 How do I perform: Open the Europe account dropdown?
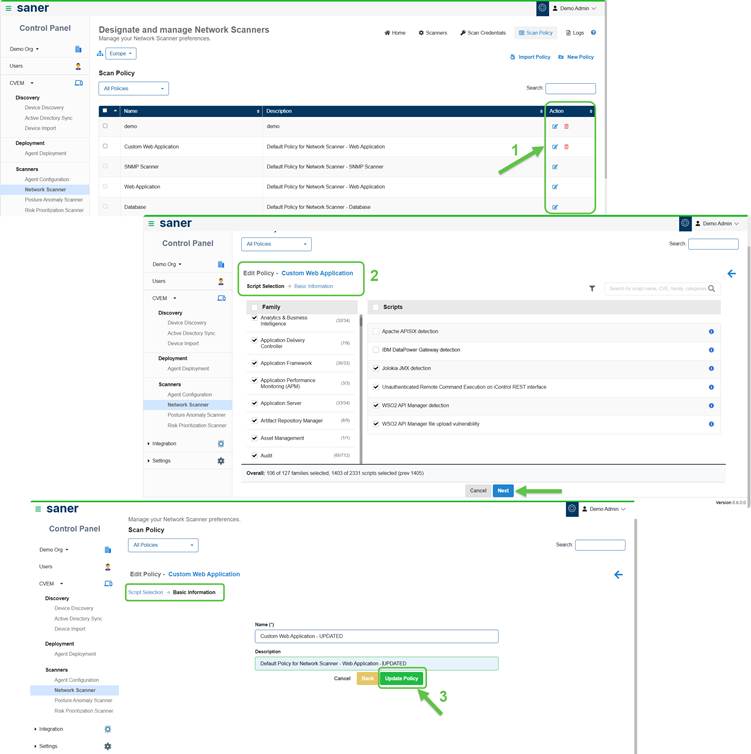[119, 54]
